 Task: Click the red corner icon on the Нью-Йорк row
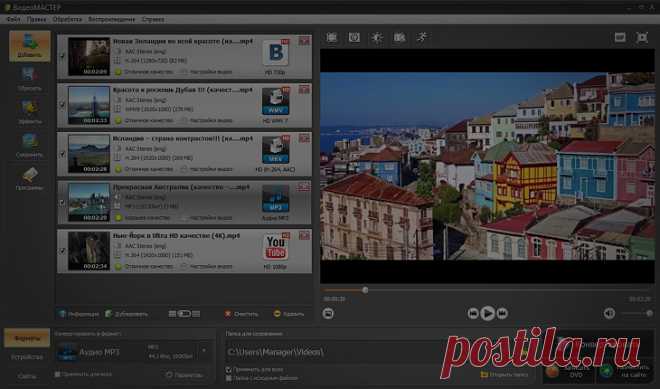[x=304, y=235]
